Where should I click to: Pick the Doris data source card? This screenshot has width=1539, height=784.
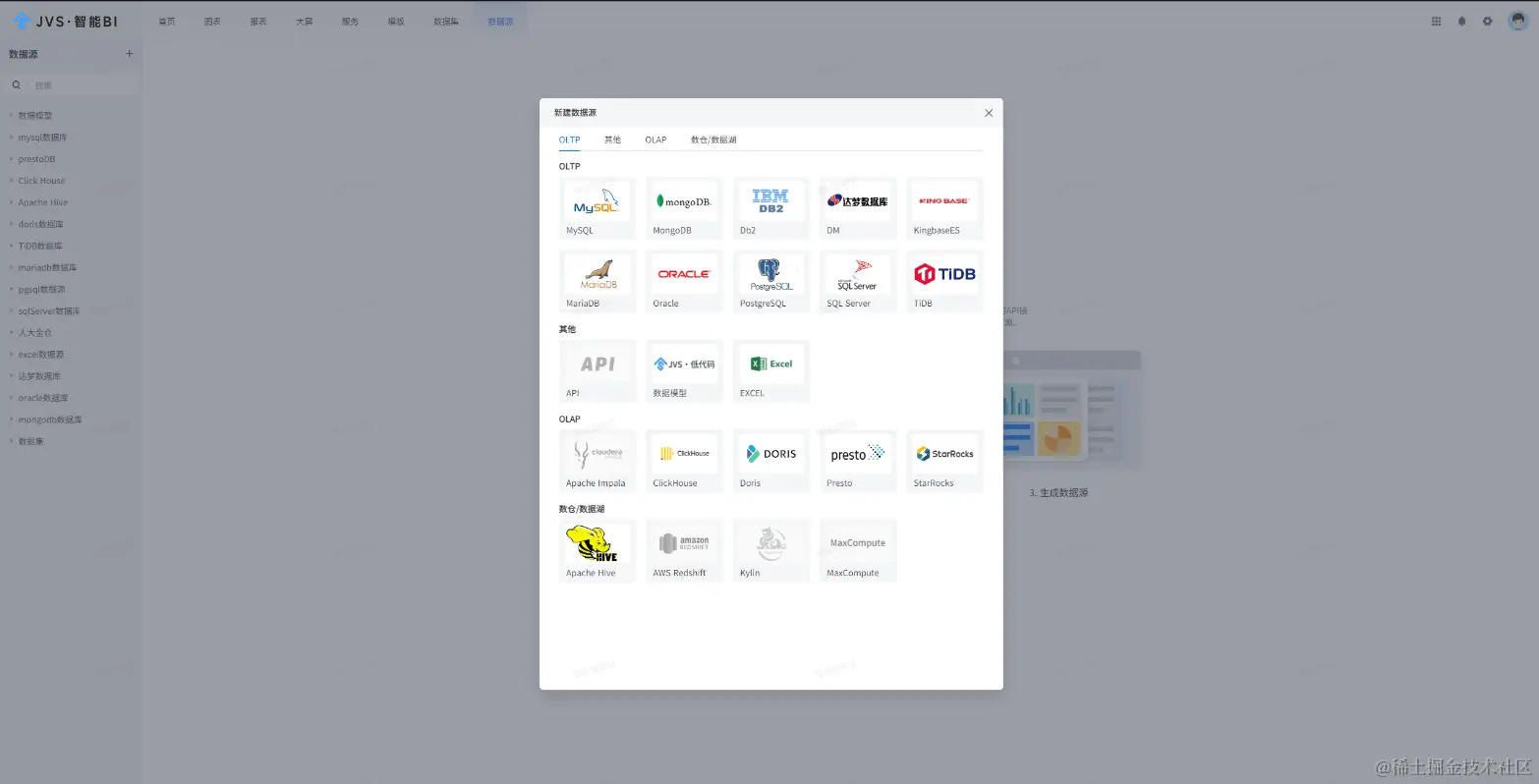(771, 461)
